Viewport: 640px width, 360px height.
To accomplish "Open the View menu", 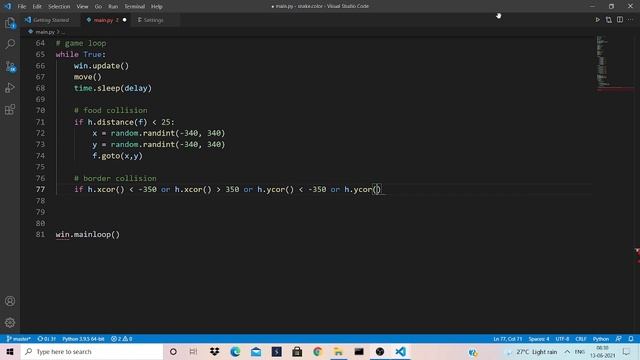I will (82, 7).
